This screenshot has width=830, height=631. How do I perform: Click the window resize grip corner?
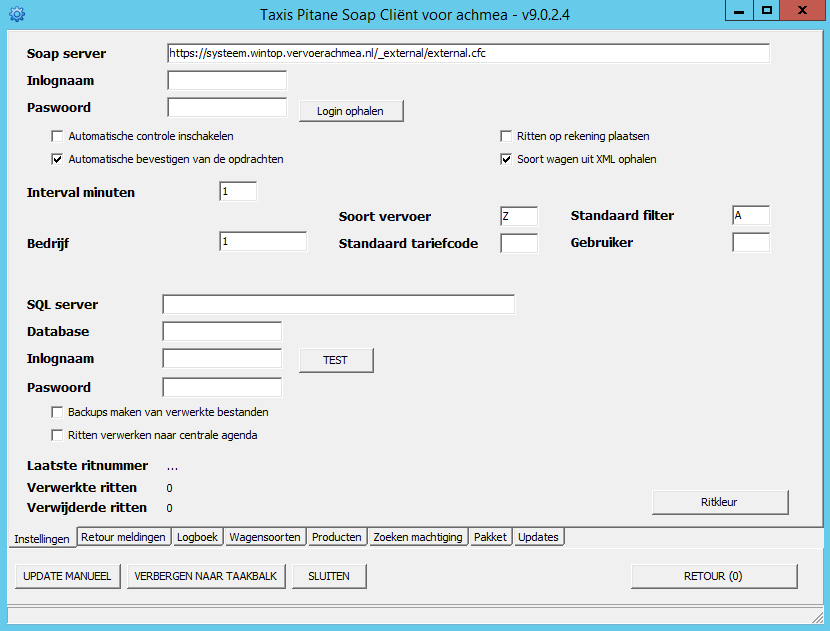pos(818,616)
